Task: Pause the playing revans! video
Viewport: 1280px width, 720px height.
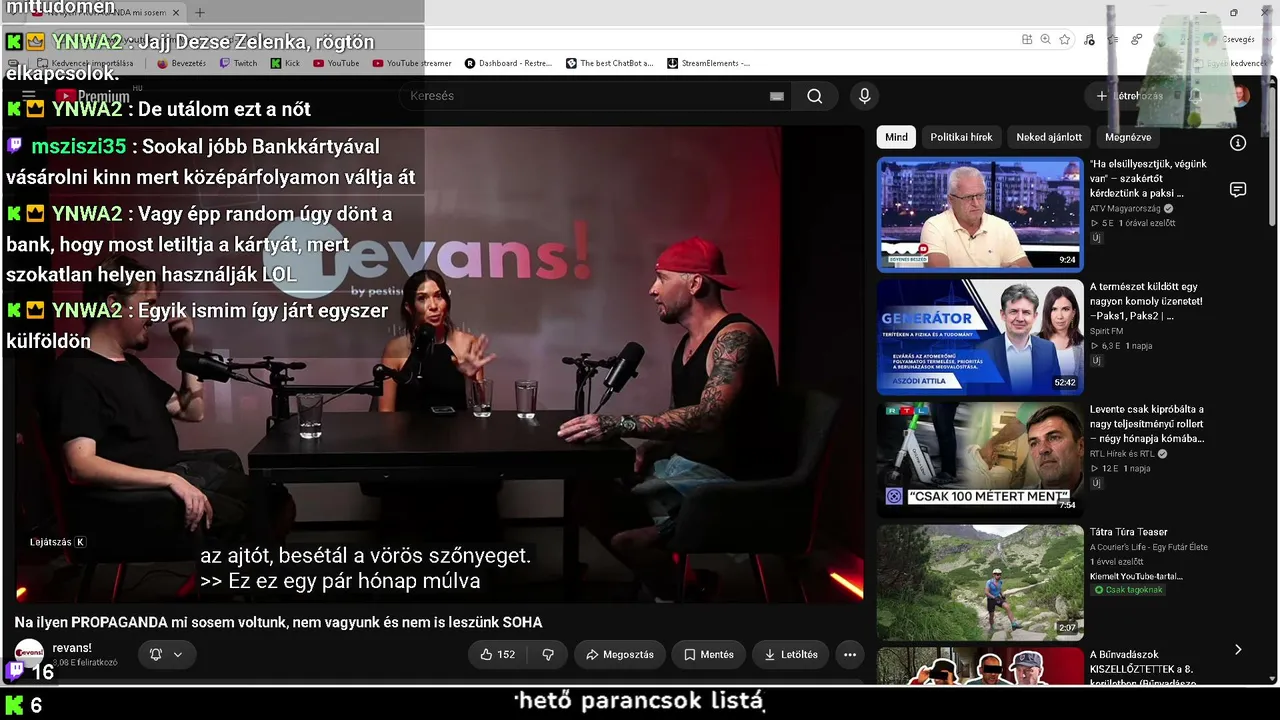Action: 439,364
